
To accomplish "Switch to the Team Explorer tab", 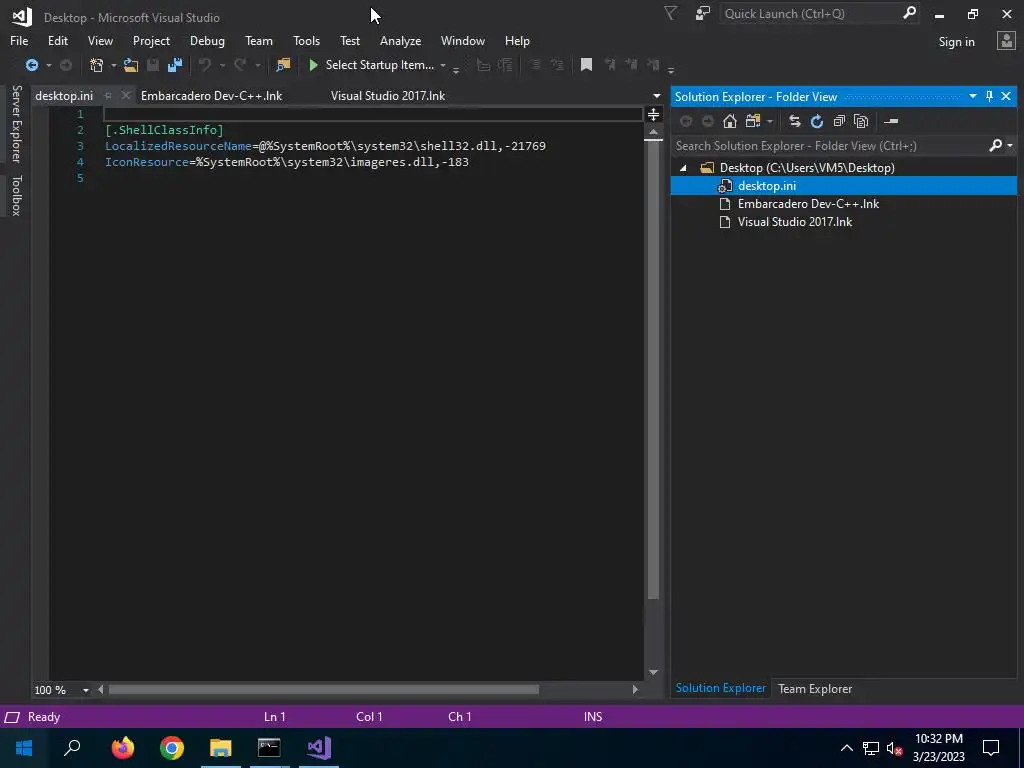I will (814, 689).
